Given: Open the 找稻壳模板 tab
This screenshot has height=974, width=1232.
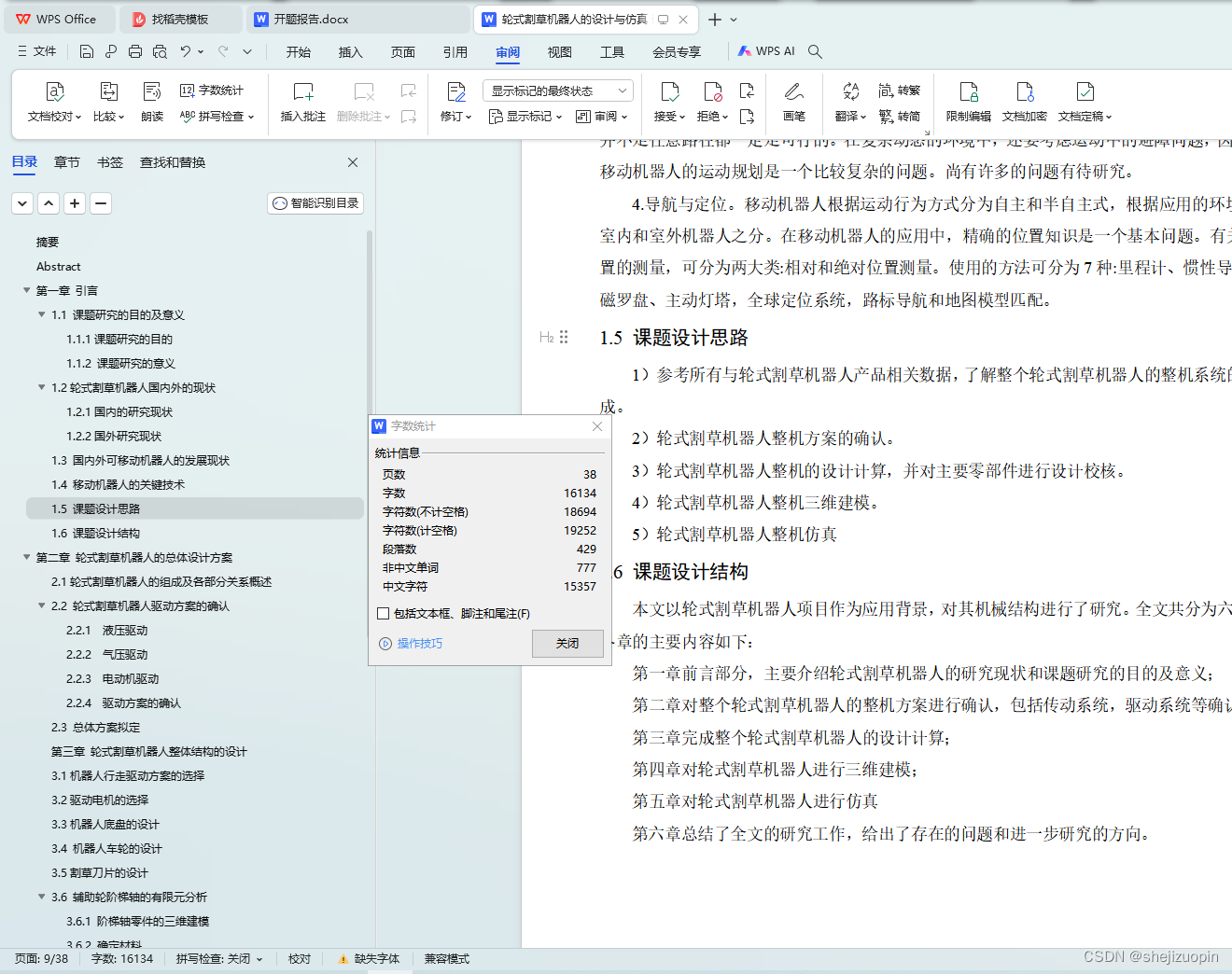Looking at the screenshot, I should (x=180, y=19).
